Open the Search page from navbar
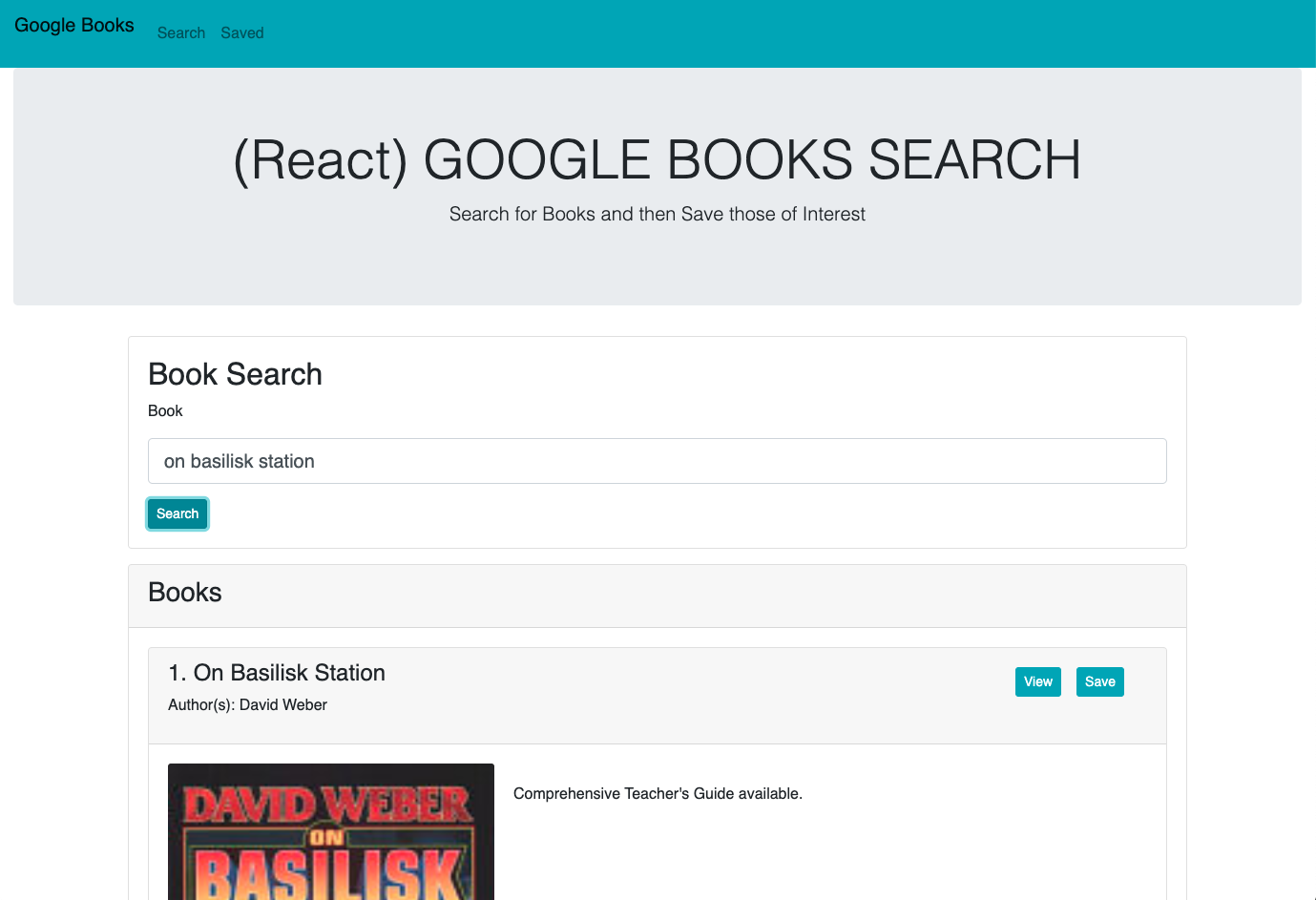Screen dimensions: 1316x900 pyautogui.click(x=181, y=33)
